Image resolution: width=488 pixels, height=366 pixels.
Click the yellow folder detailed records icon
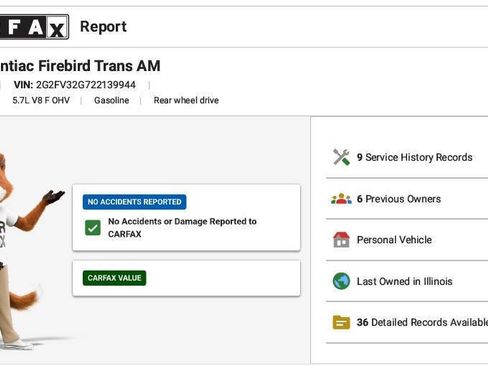pyautogui.click(x=341, y=322)
